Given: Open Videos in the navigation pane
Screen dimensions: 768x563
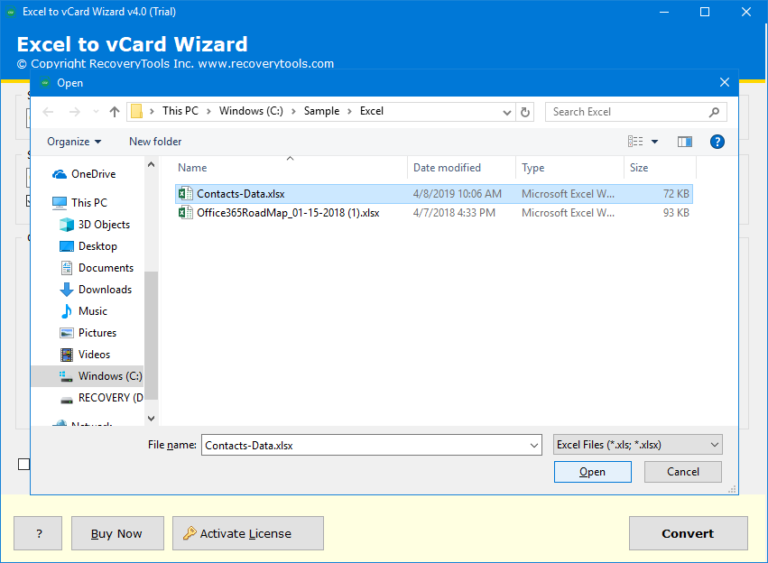Looking at the screenshot, I should [85, 354].
